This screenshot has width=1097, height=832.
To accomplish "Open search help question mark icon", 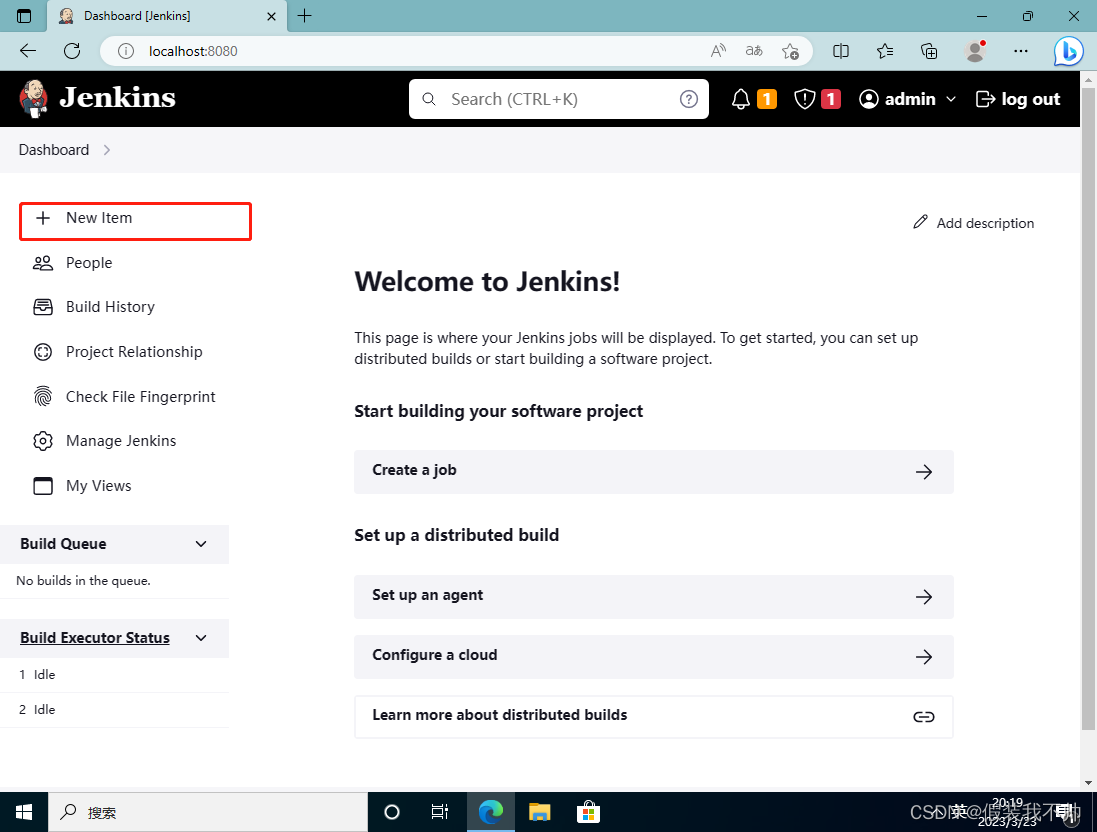I will pyautogui.click(x=688, y=99).
